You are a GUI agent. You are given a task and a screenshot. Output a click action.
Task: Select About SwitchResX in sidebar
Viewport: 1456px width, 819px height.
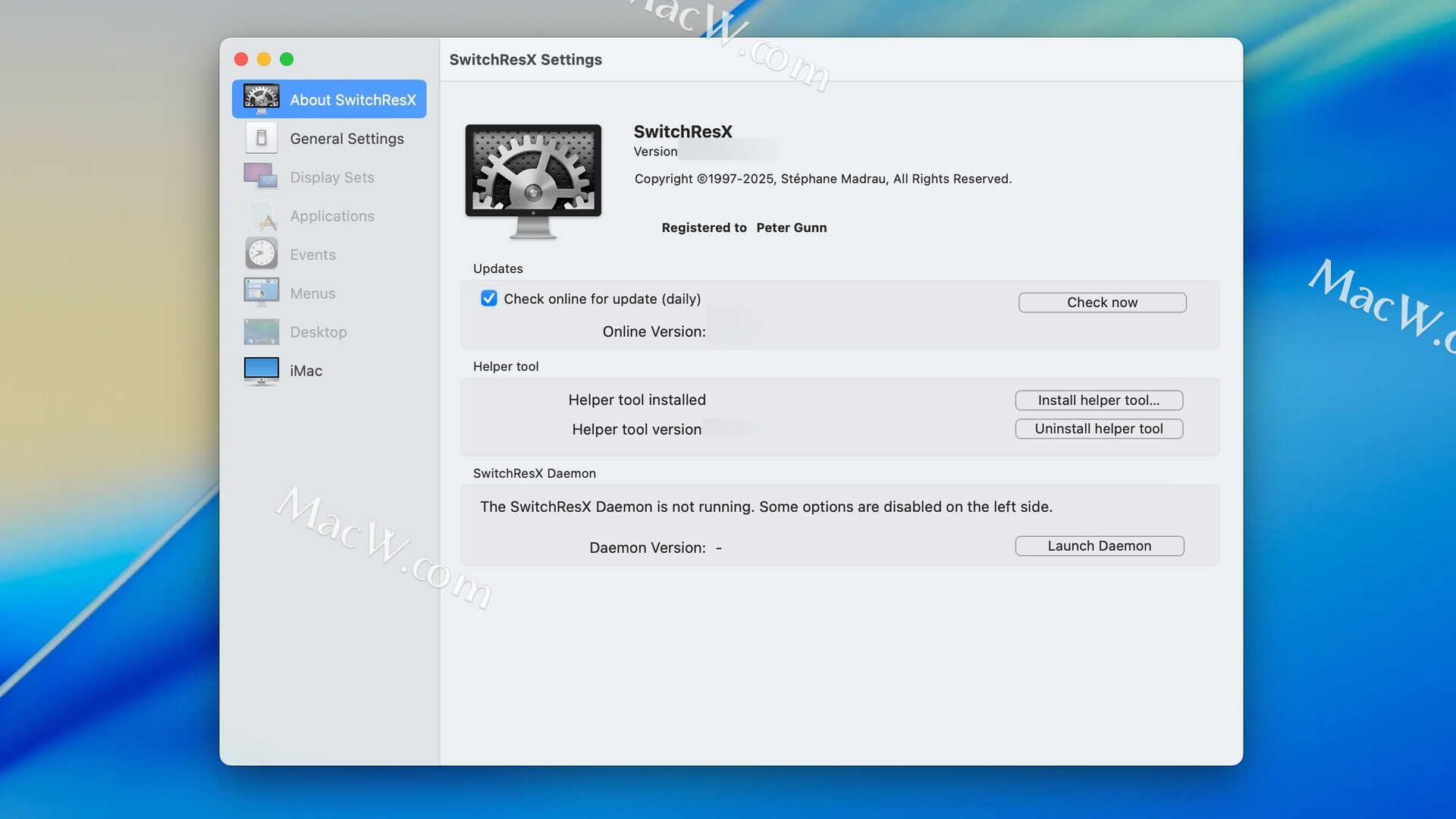[329, 99]
